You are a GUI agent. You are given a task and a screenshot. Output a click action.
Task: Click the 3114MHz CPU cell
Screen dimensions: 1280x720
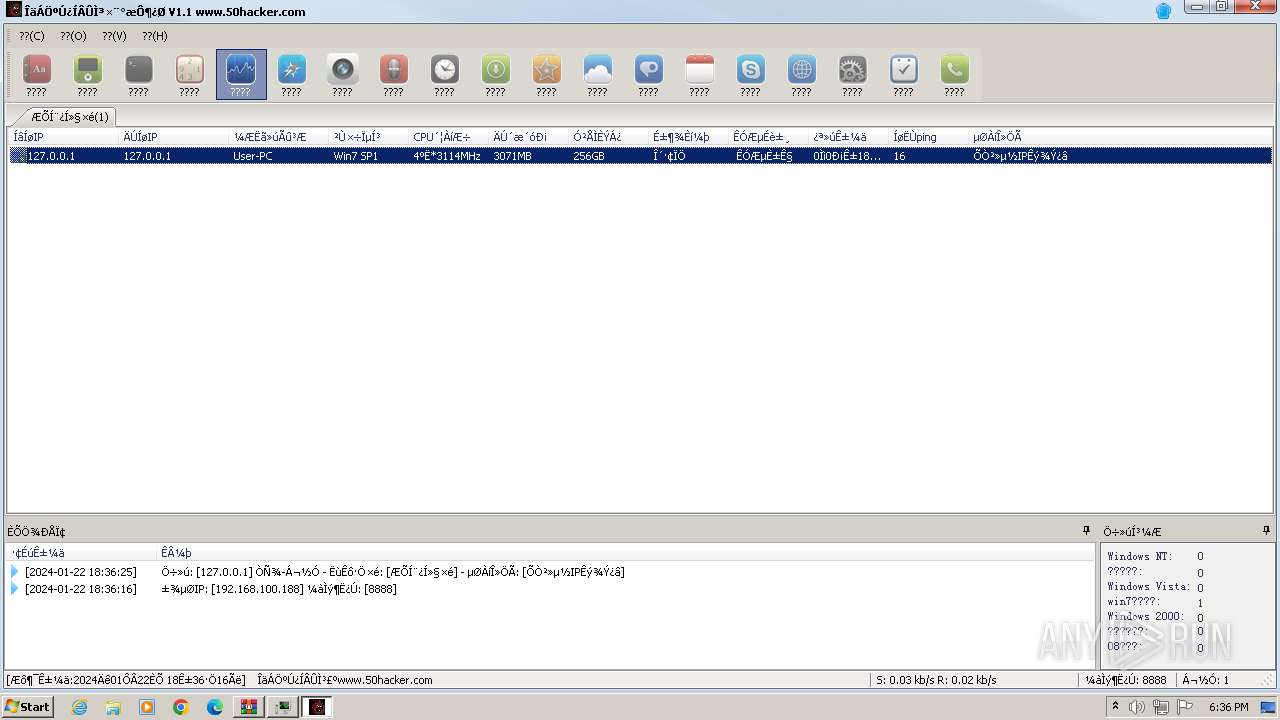[x=447, y=156]
